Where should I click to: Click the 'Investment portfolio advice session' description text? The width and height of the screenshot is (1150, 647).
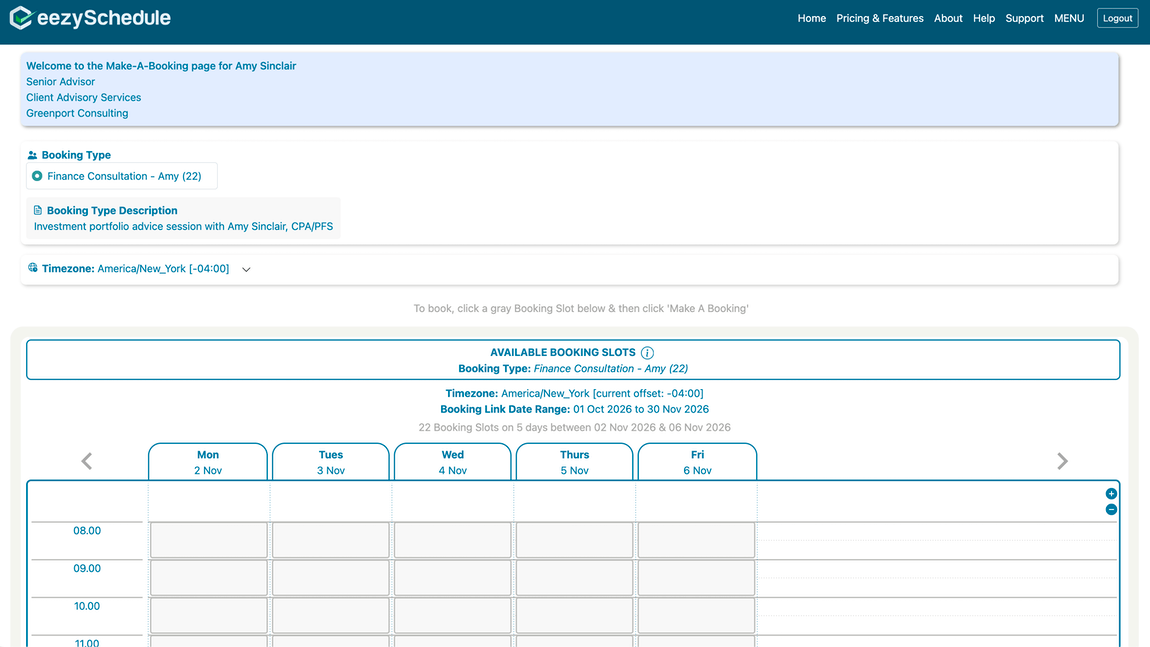pyautogui.click(x=183, y=226)
